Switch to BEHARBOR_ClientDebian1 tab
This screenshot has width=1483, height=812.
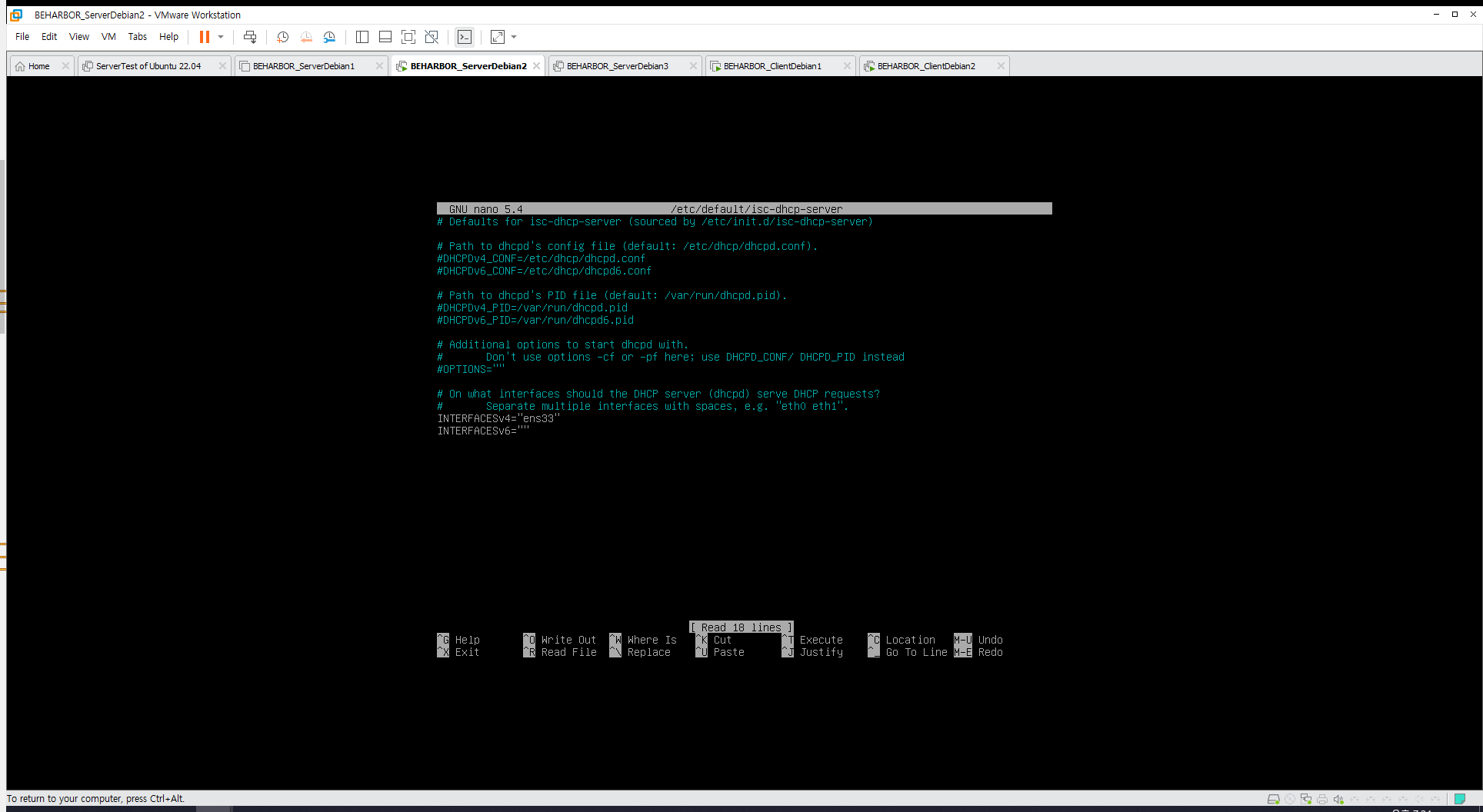772,66
